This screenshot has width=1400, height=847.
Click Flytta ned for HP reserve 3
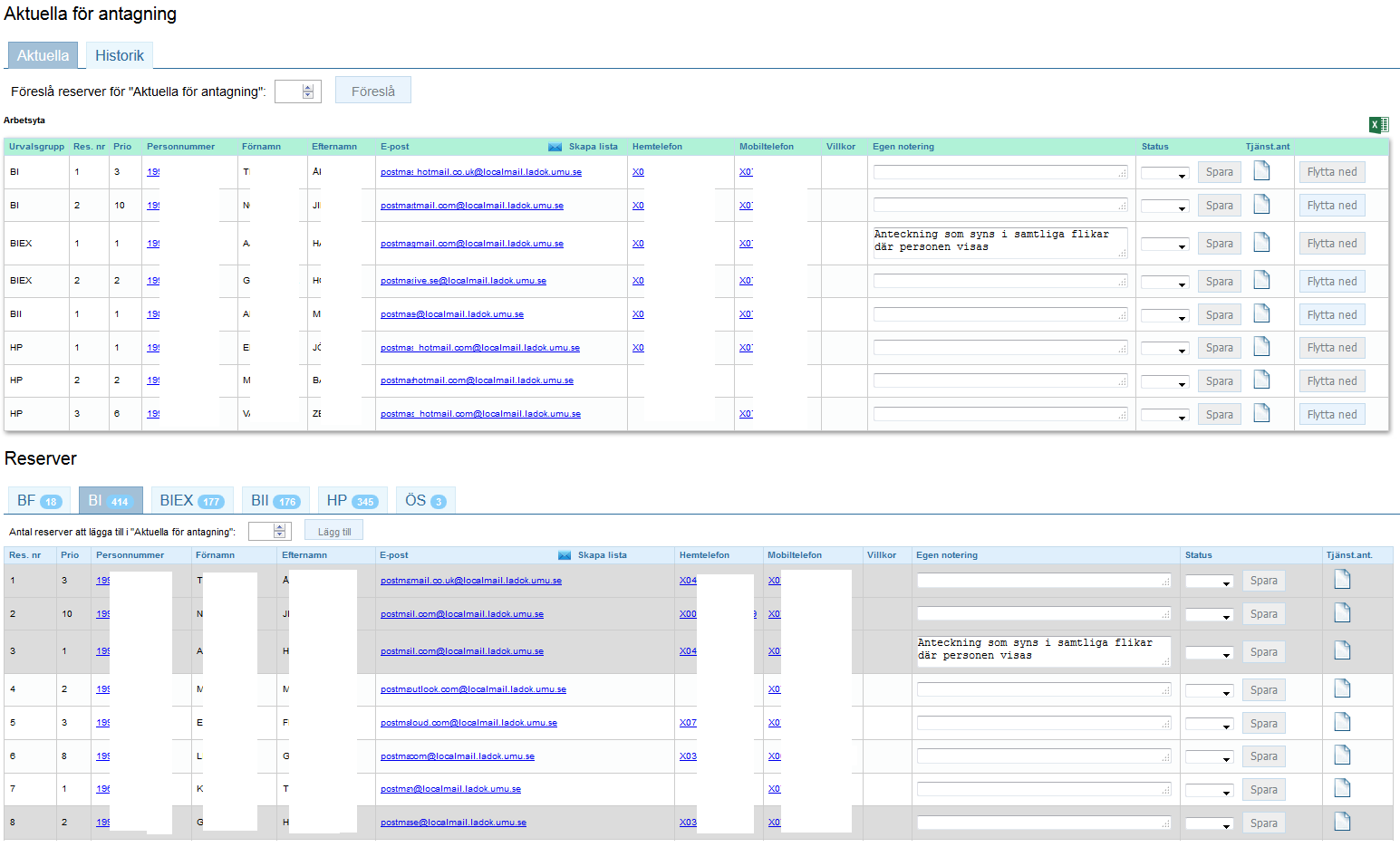pos(1332,415)
